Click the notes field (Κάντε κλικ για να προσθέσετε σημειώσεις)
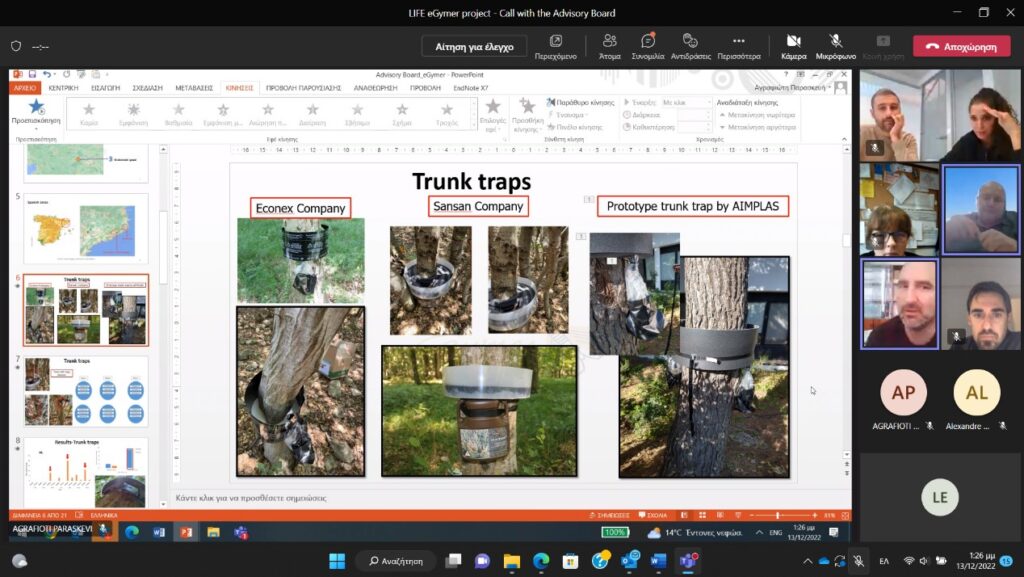This screenshot has height=577, width=1024. click(251, 498)
